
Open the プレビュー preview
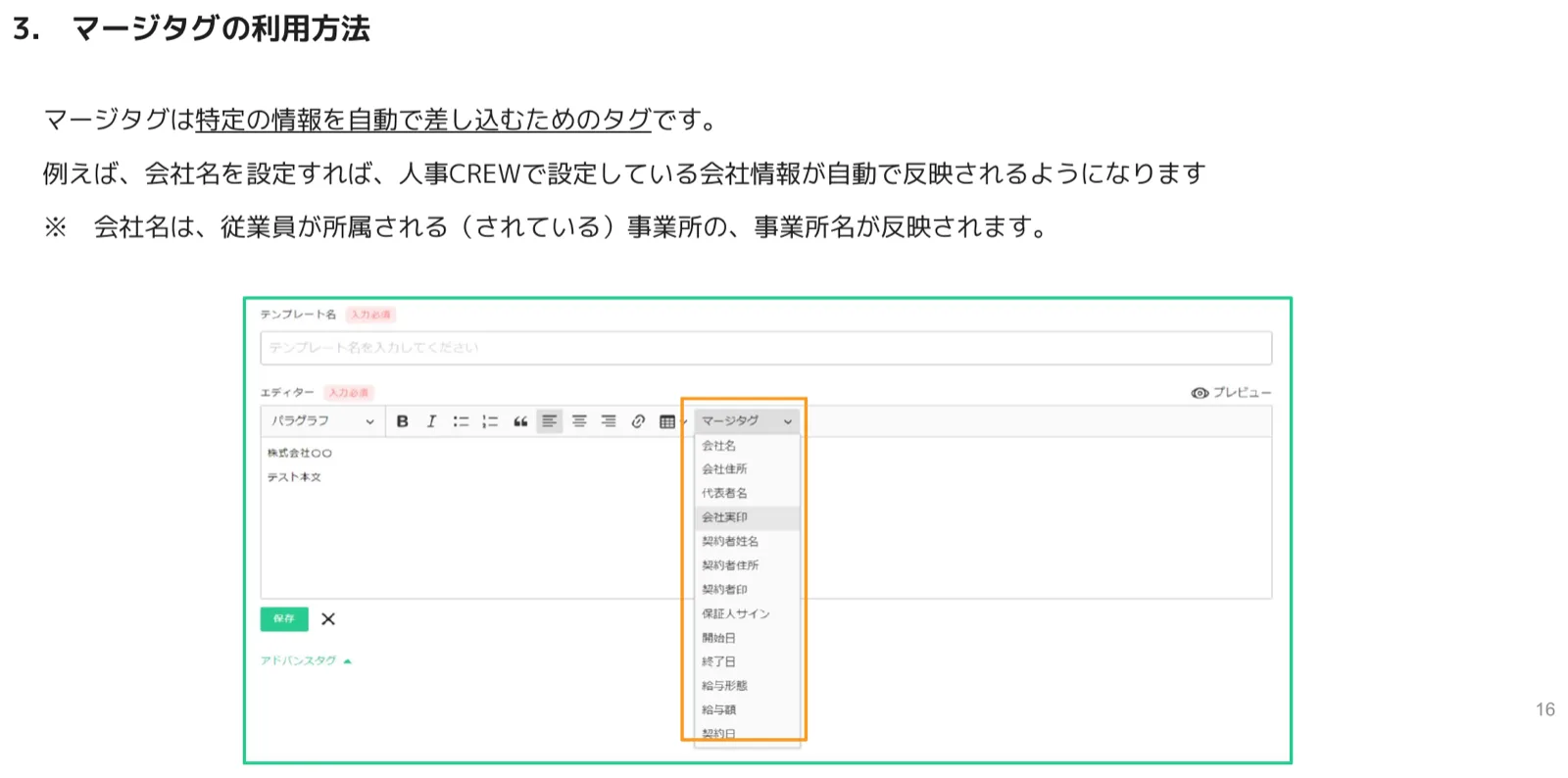pyautogui.click(x=1231, y=393)
